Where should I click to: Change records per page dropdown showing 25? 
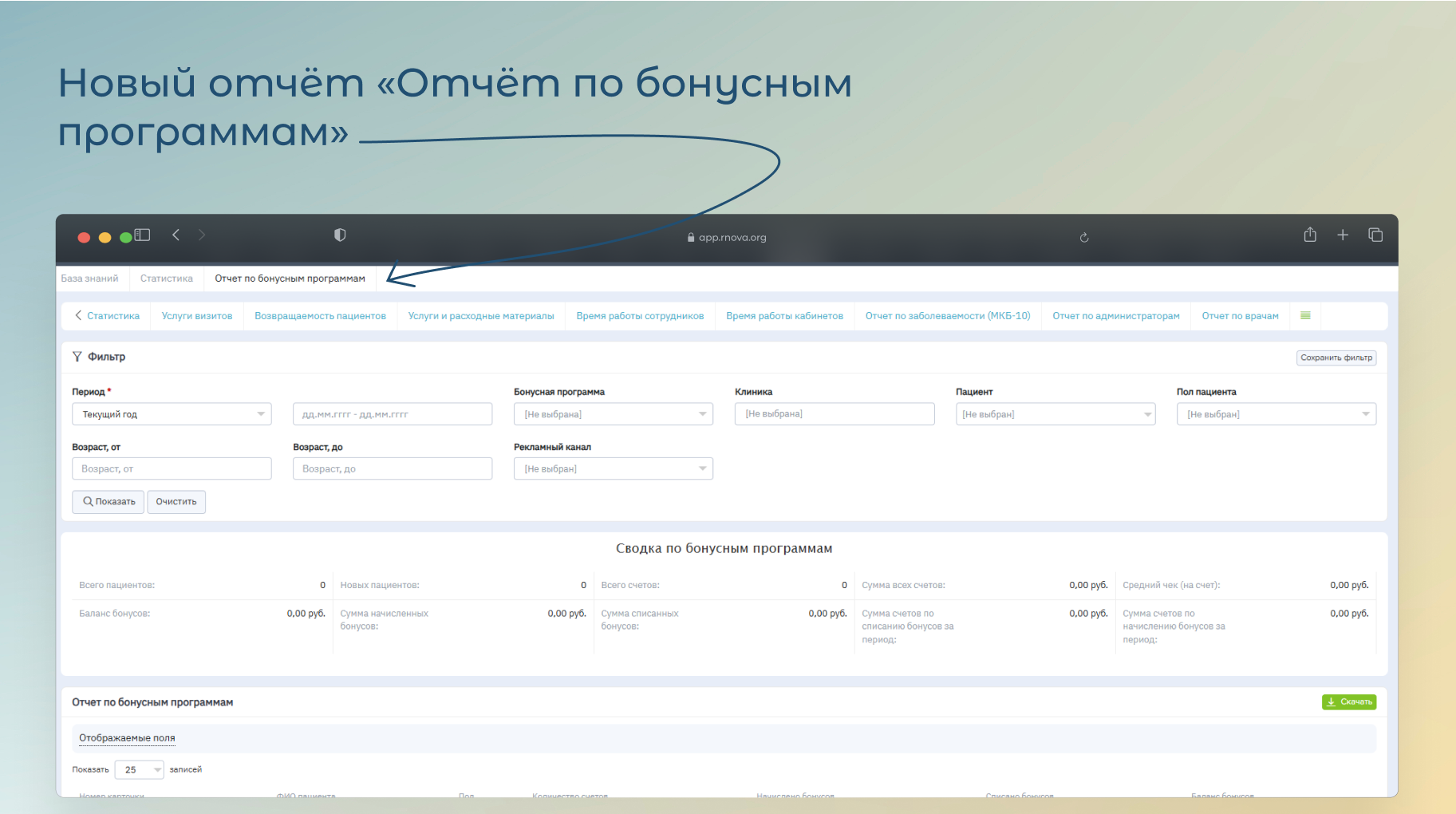point(140,769)
